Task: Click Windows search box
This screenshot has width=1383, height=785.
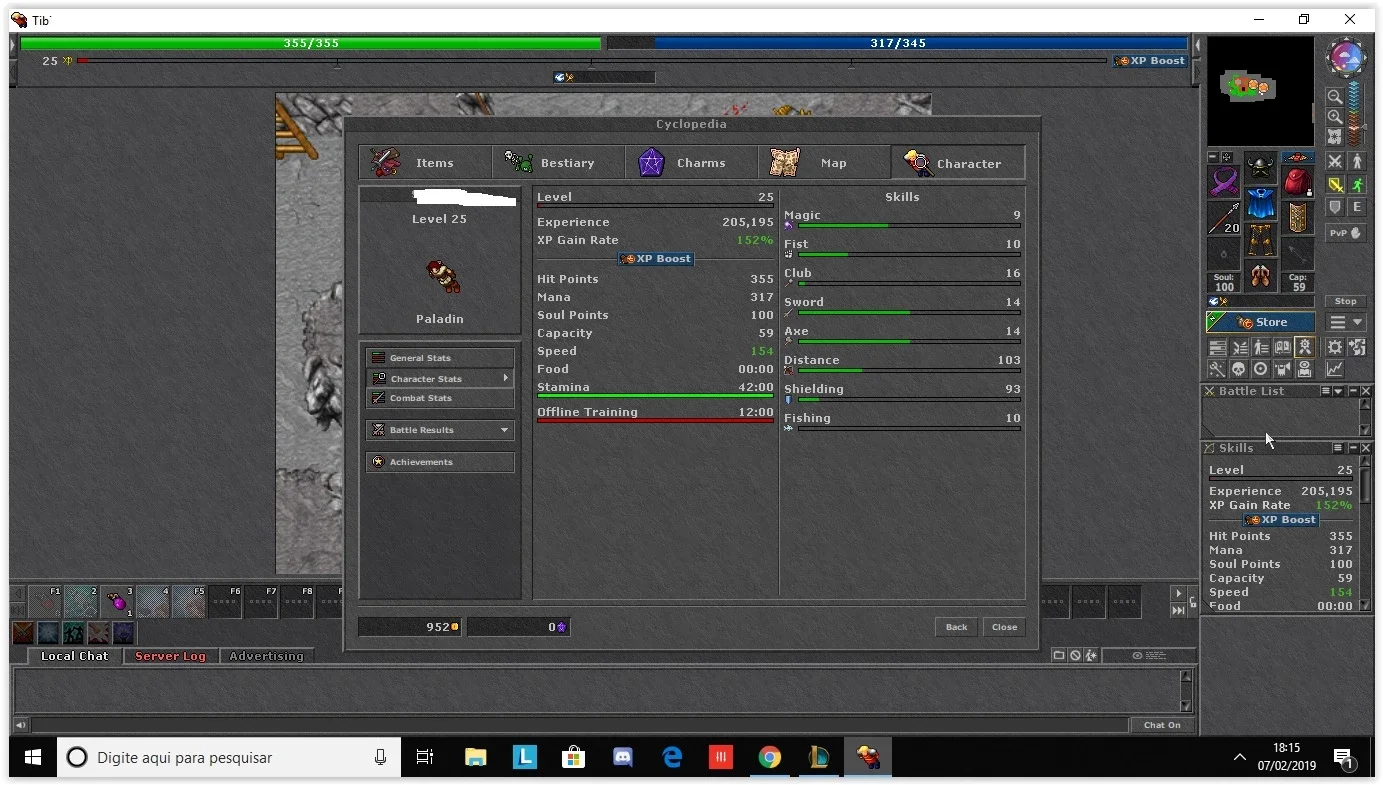Action: coord(228,758)
